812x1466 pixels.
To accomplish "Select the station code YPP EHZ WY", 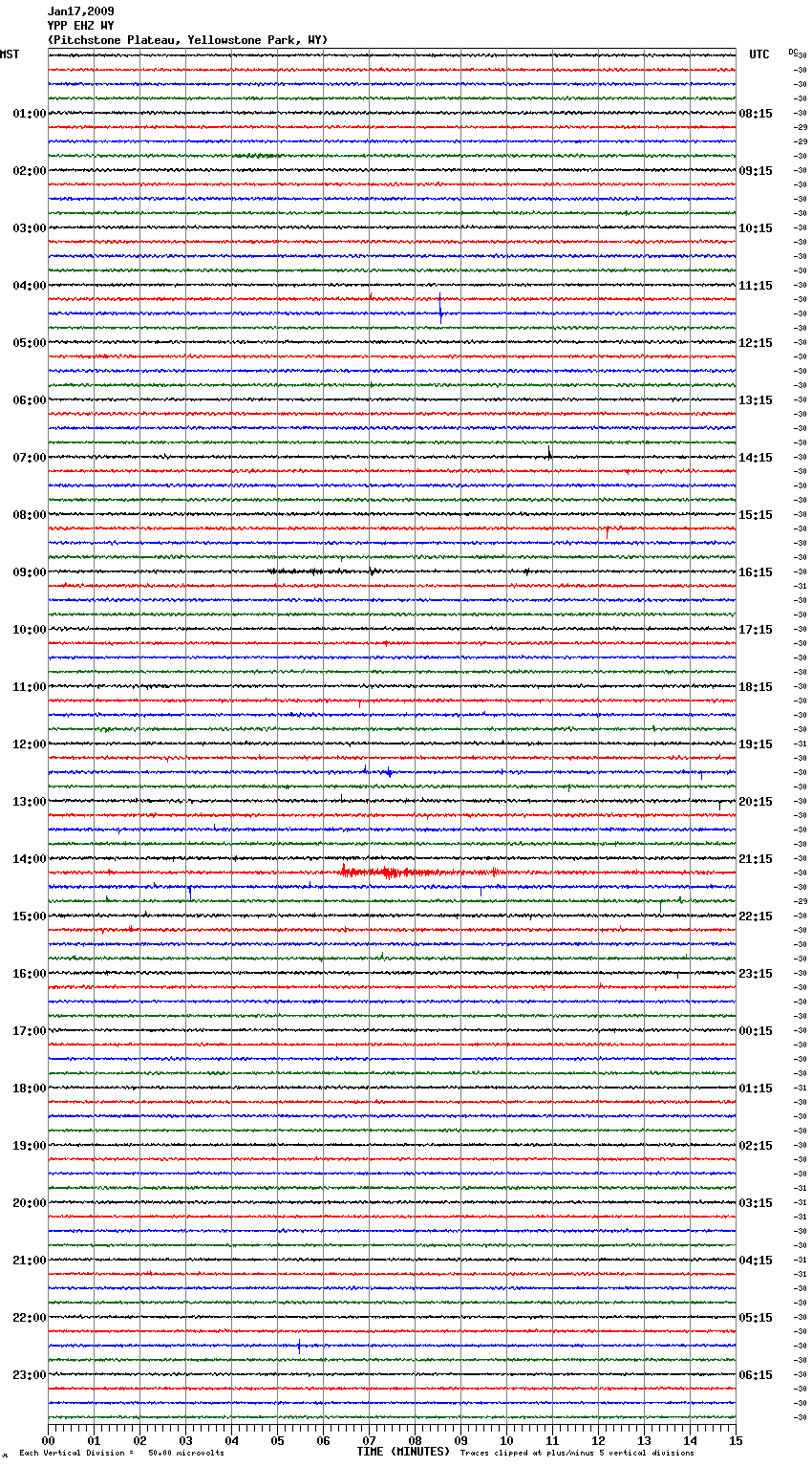I will click(81, 26).
